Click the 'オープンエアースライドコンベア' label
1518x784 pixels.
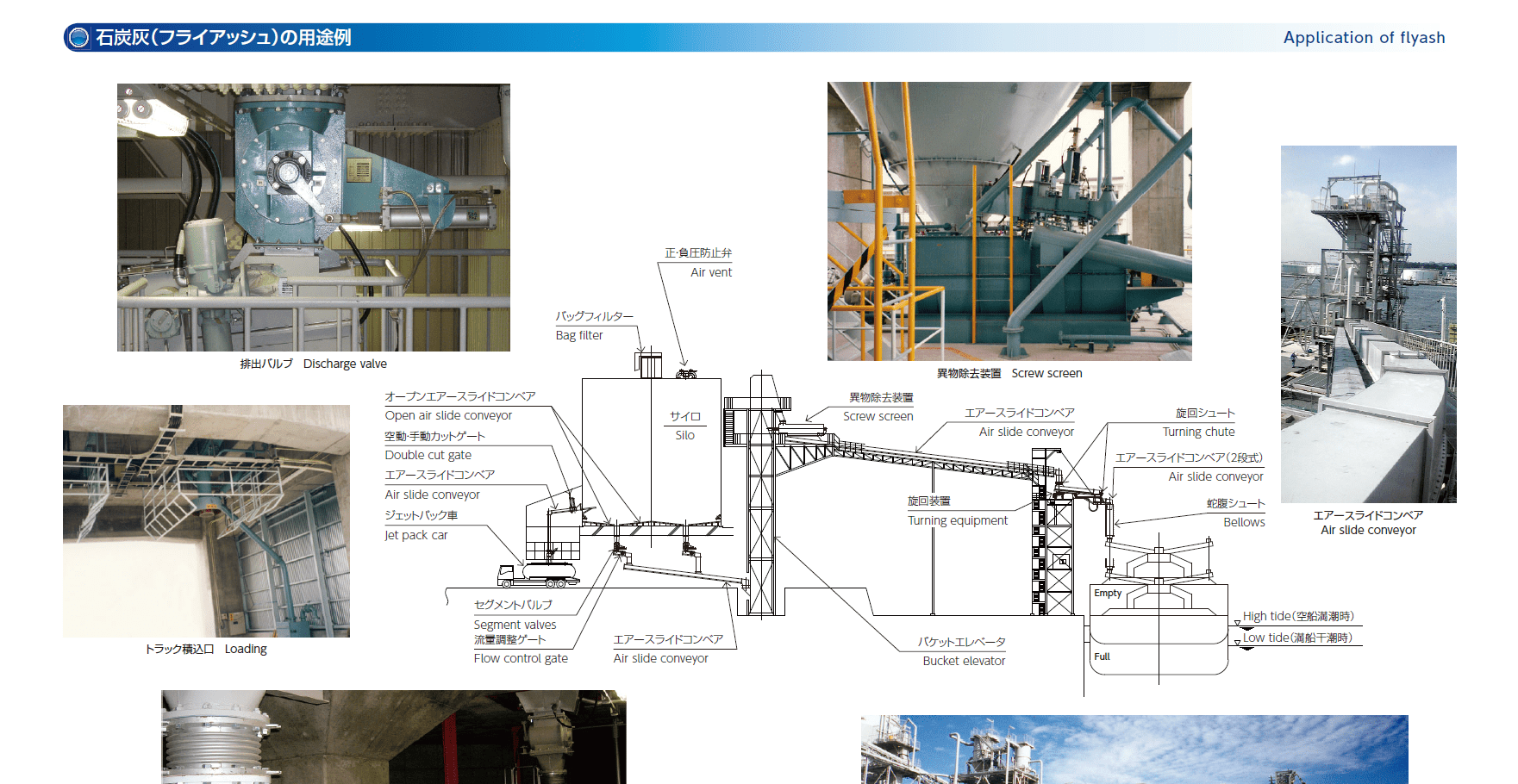460,396
